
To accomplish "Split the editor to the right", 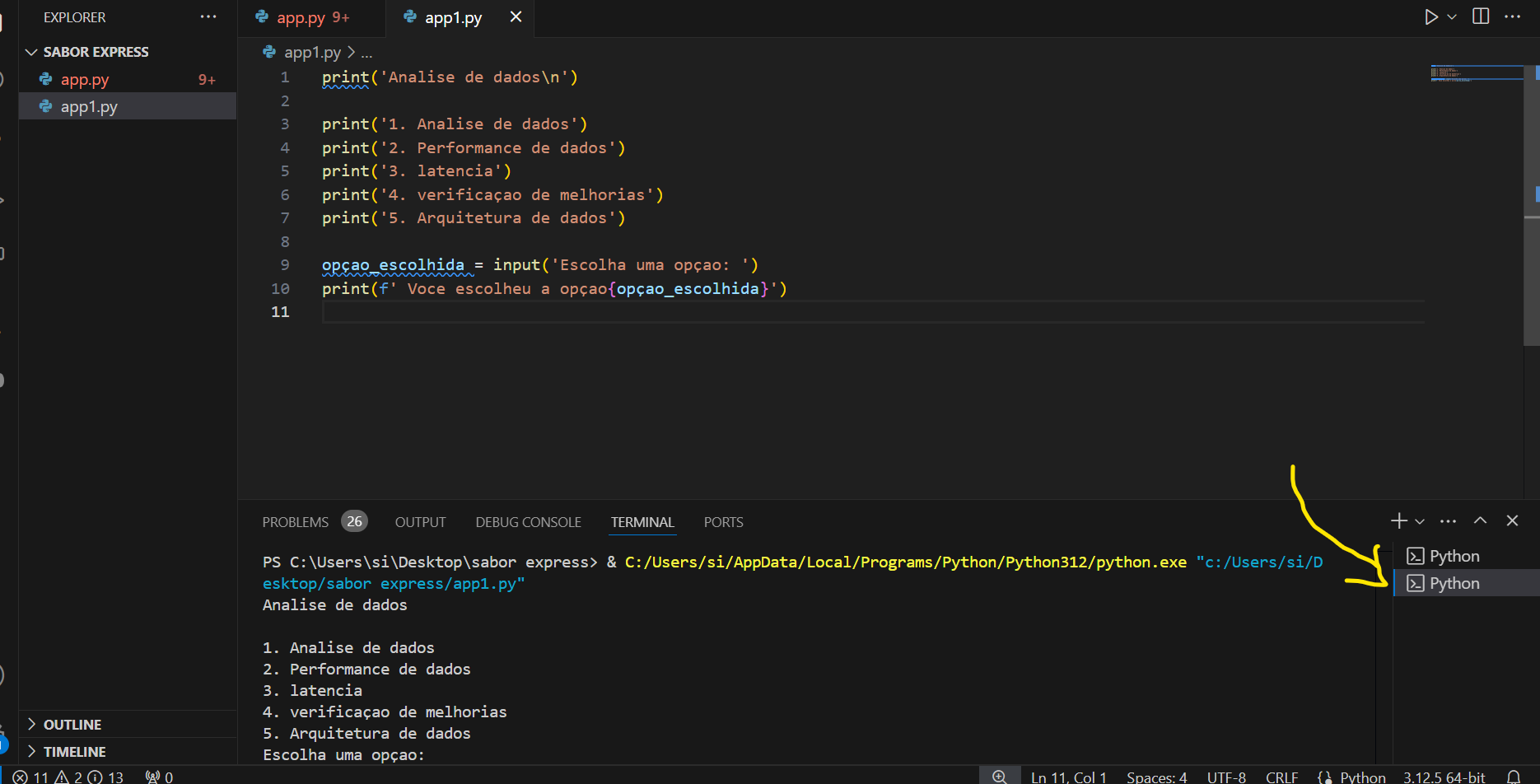I will (x=1481, y=16).
